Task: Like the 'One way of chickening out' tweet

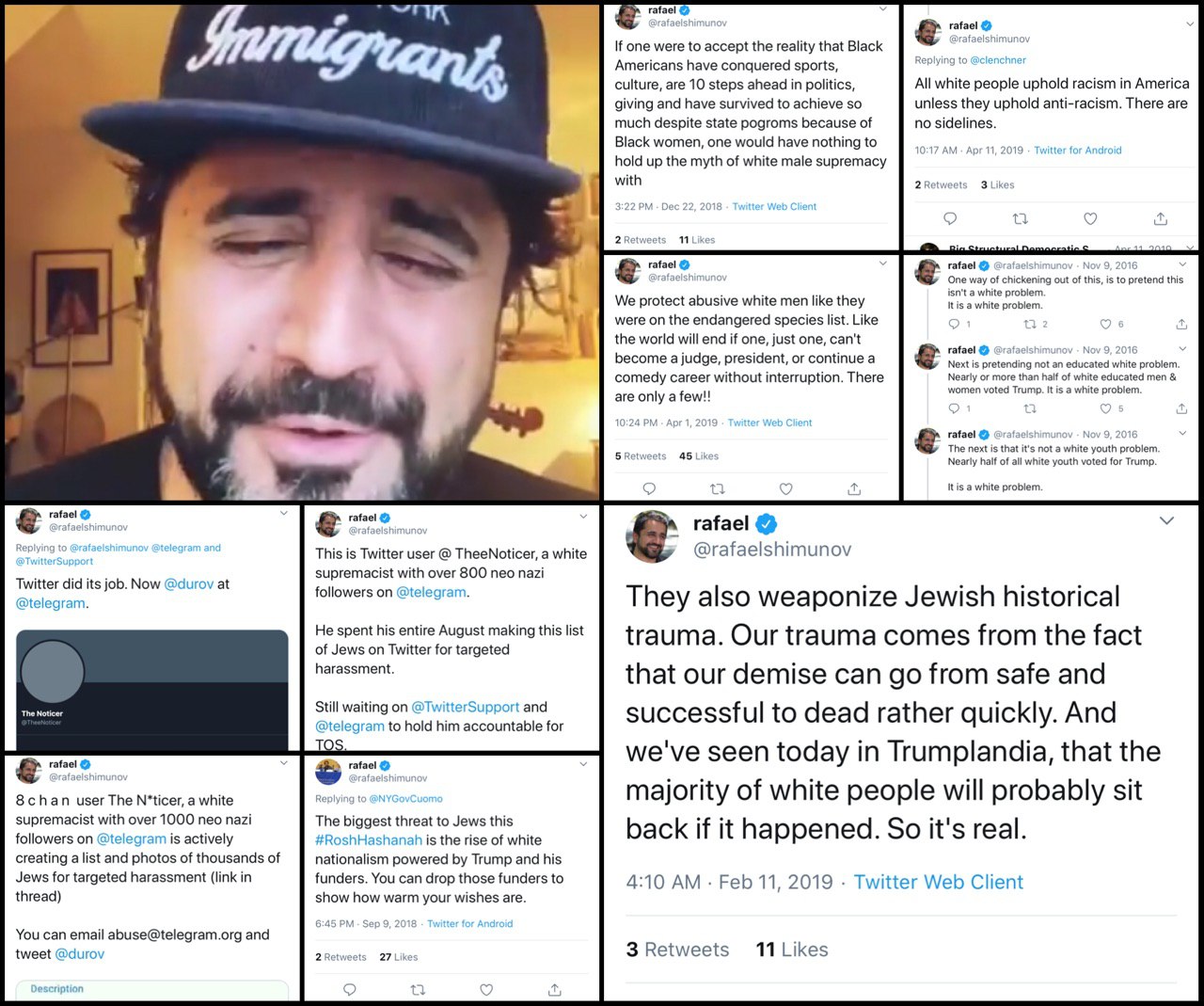Action: coord(1106,324)
